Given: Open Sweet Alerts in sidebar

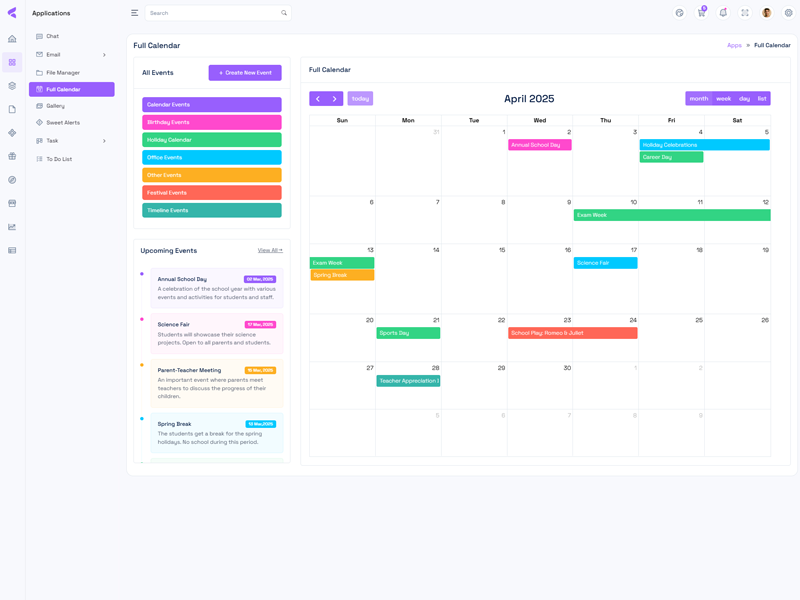Looking at the screenshot, I should coord(62,123).
